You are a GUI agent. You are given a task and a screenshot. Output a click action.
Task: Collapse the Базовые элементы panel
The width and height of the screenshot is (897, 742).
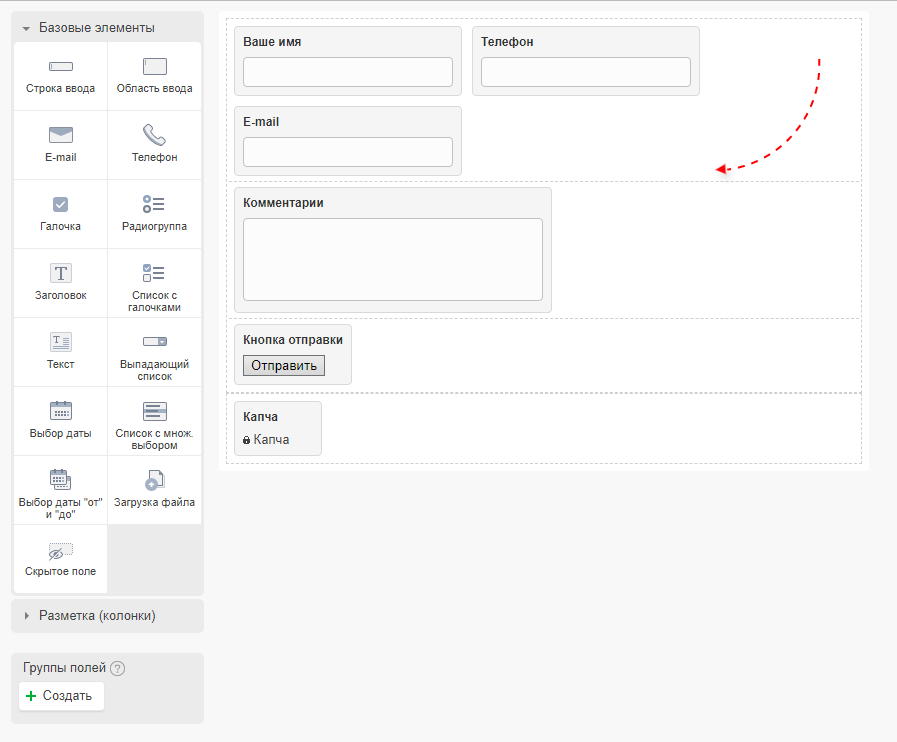pos(26,29)
